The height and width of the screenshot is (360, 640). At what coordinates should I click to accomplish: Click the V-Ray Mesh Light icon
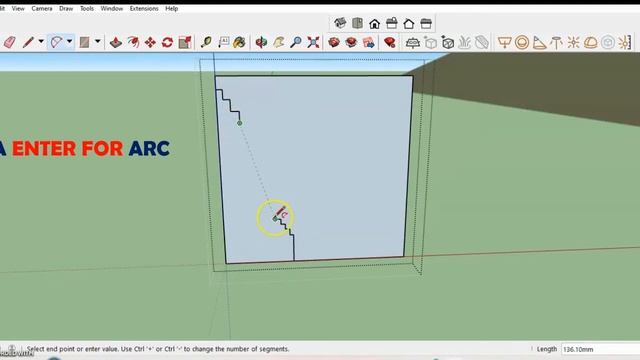click(x=608, y=42)
